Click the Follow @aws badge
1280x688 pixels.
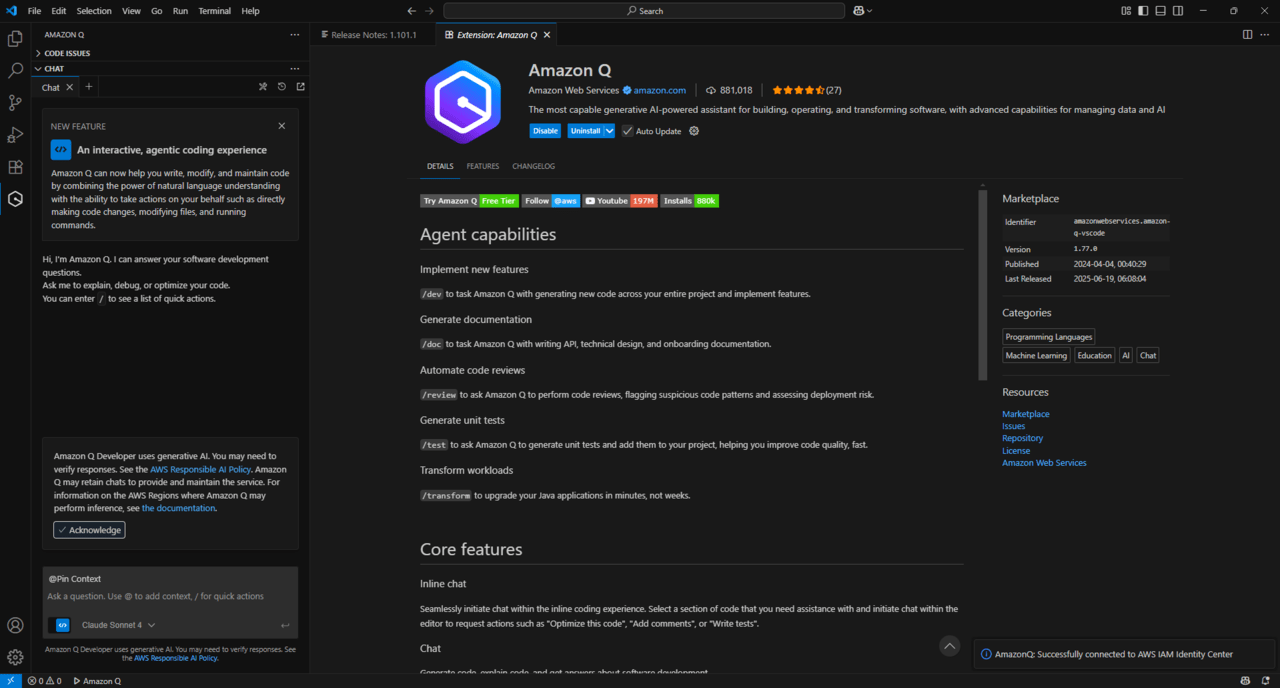[x=551, y=201]
